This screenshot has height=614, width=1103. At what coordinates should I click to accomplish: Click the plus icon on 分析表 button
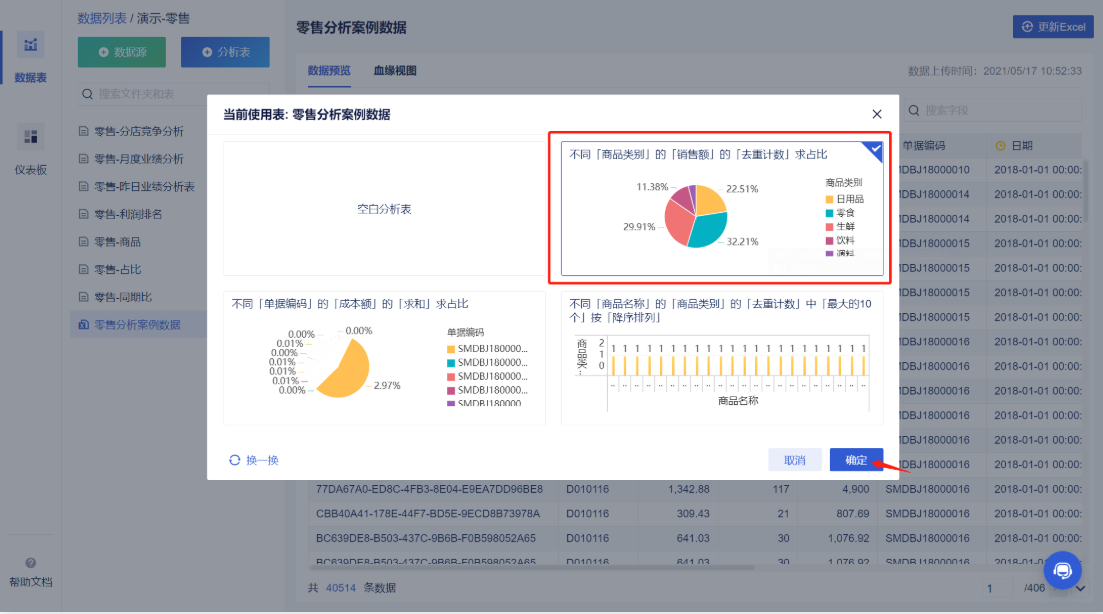207,52
